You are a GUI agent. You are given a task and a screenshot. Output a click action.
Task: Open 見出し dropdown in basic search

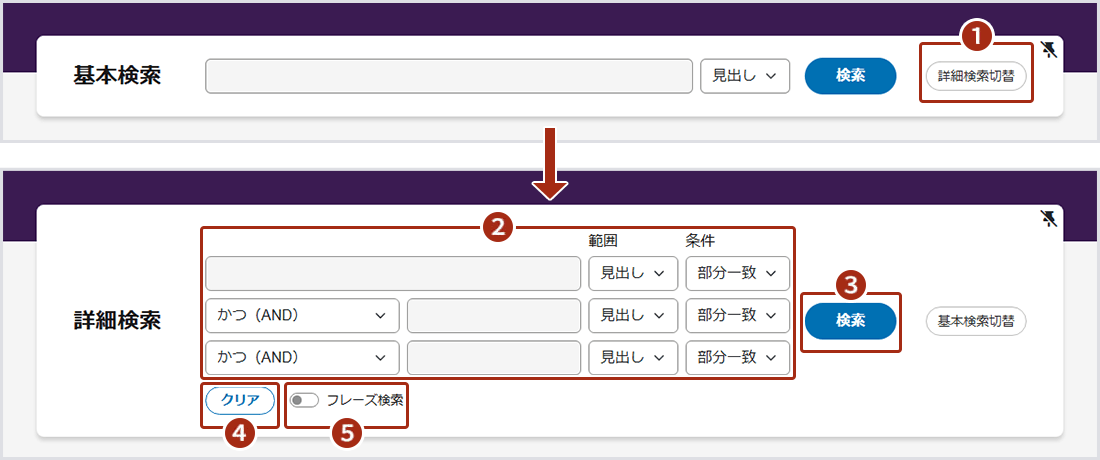pyautogui.click(x=745, y=76)
